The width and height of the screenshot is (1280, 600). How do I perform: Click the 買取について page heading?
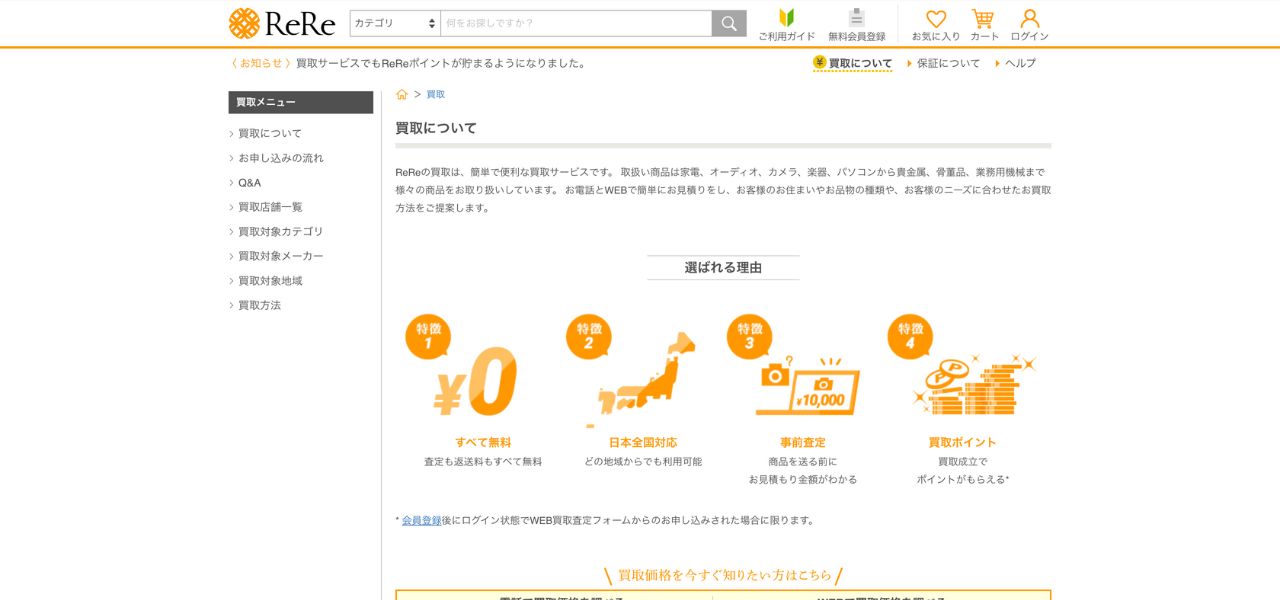click(x=436, y=128)
